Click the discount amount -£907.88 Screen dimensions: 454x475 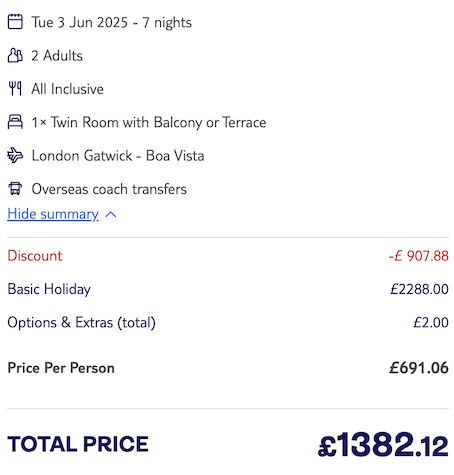418,256
